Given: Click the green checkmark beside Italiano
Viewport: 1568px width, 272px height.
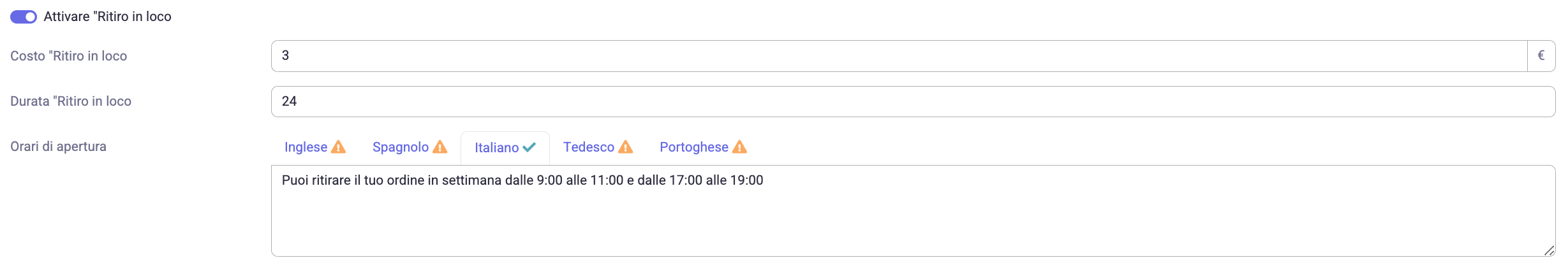Looking at the screenshot, I should 529,147.
